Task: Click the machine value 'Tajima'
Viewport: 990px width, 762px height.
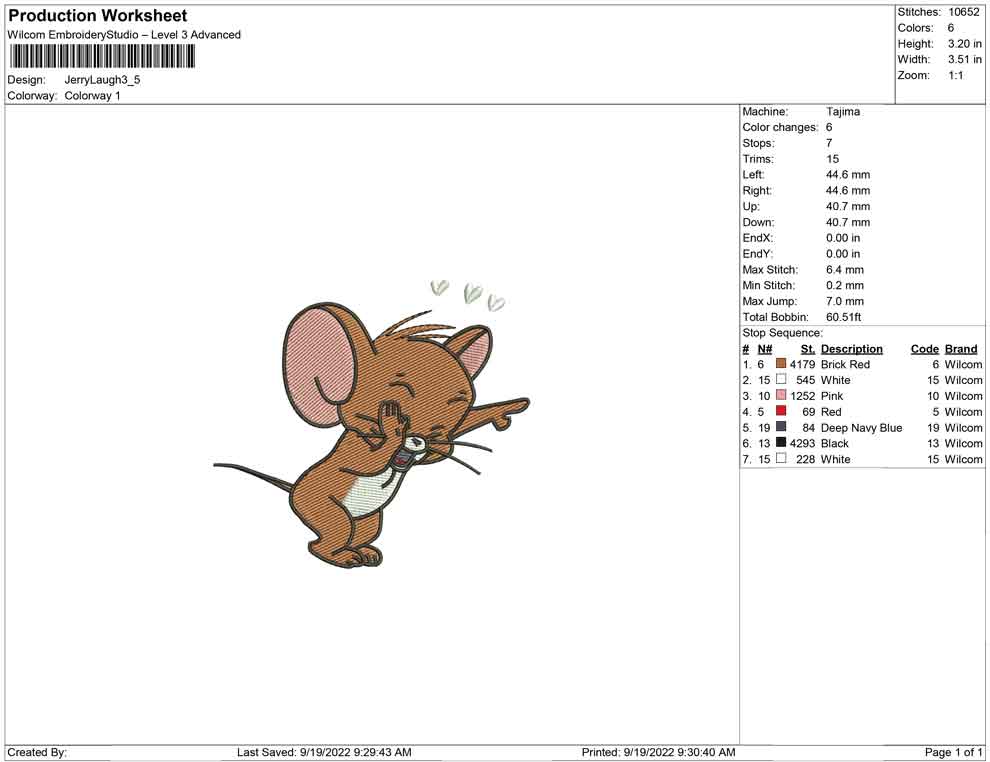Action: tap(843, 112)
